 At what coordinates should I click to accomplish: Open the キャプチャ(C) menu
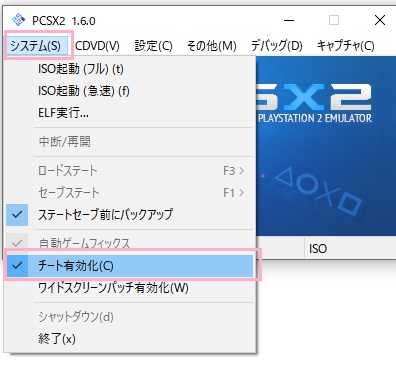(x=346, y=45)
